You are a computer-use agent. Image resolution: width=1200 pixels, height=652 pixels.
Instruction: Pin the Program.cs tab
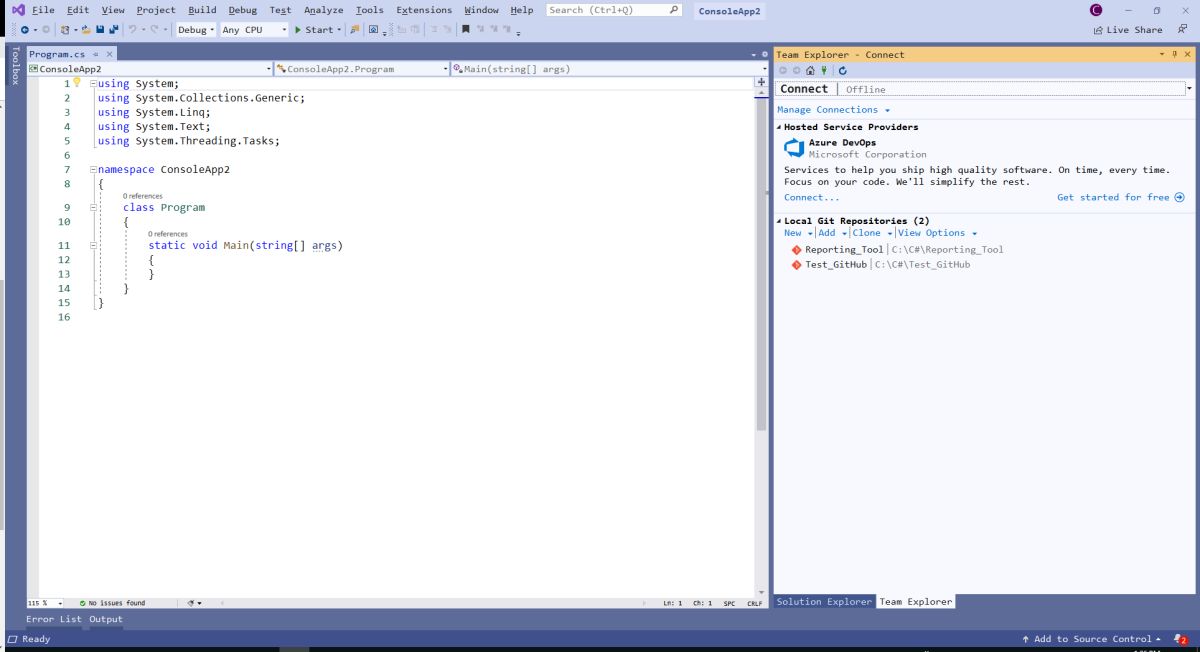point(96,53)
